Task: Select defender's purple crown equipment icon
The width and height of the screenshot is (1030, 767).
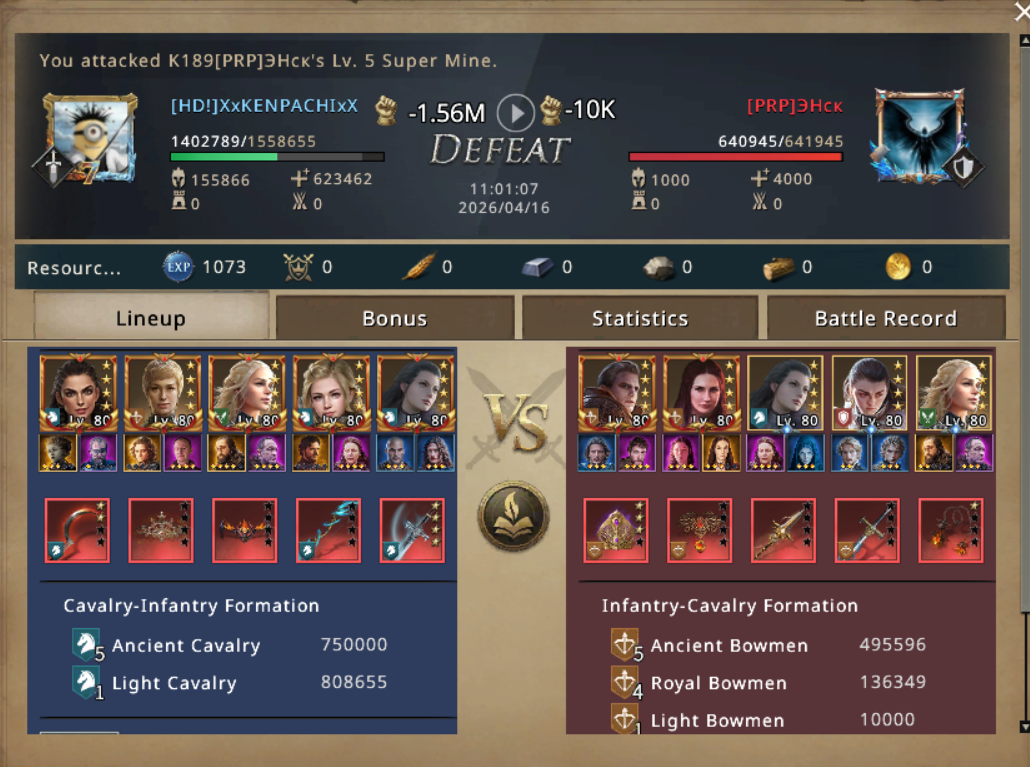Action: (x=616, y=531)
